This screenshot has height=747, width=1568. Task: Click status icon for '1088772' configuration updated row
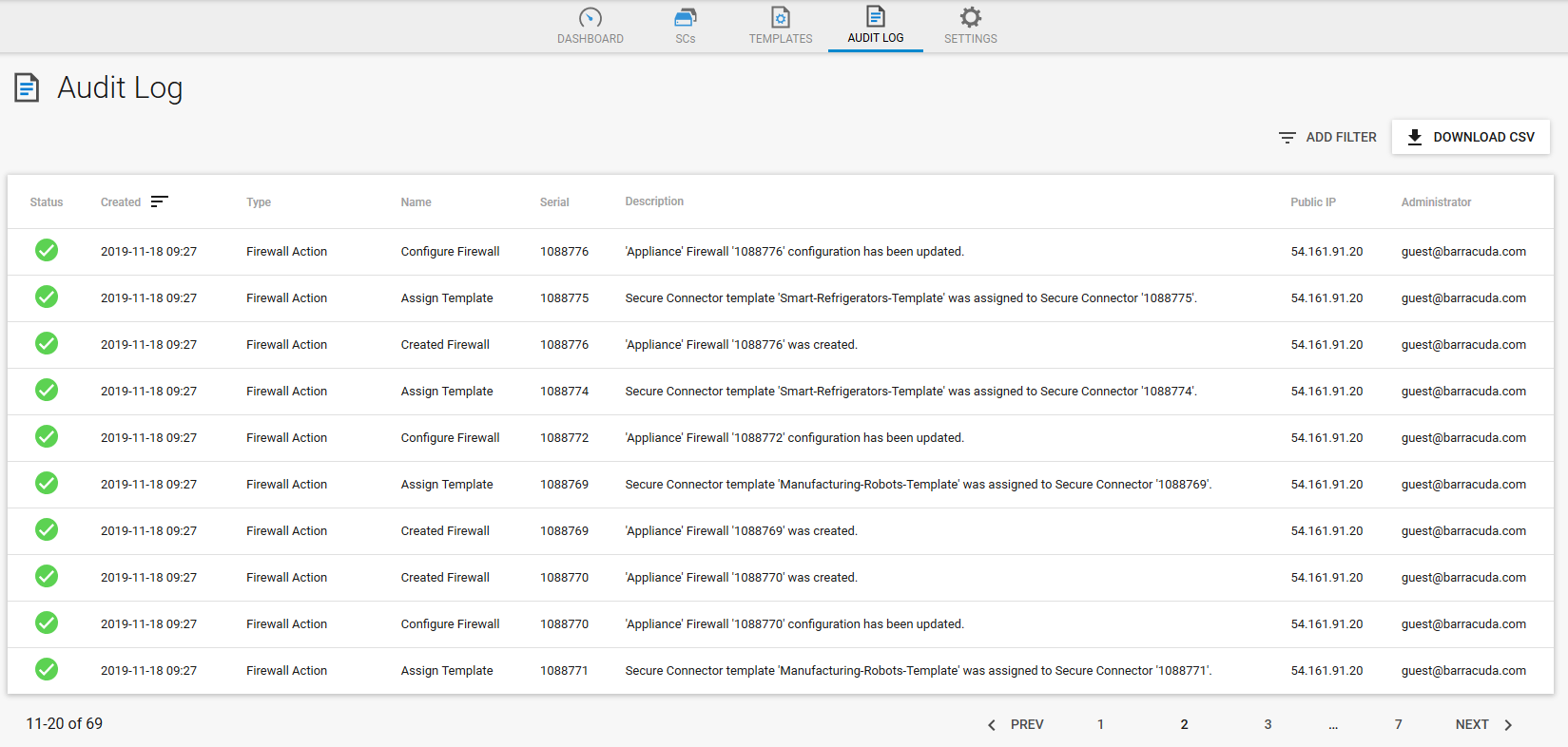coord(47,437)
